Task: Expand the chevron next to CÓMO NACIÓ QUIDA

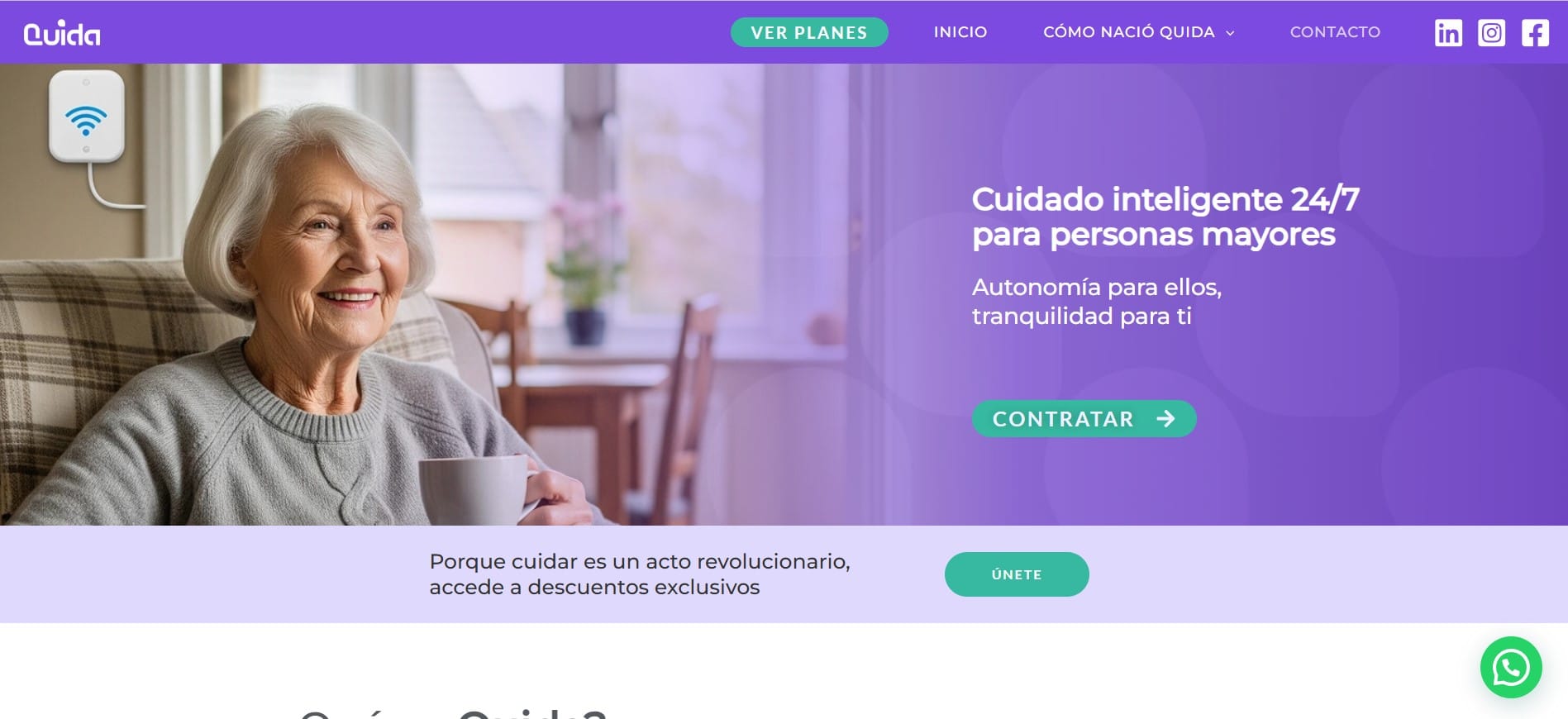Action: (1230, 33)
